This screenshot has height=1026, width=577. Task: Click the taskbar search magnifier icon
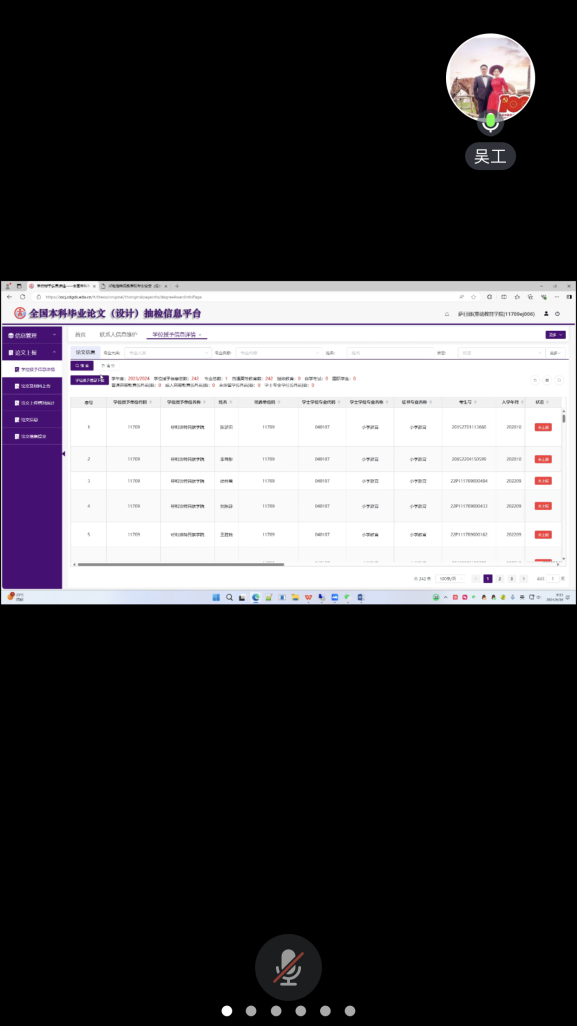click(x=230, y=597)
